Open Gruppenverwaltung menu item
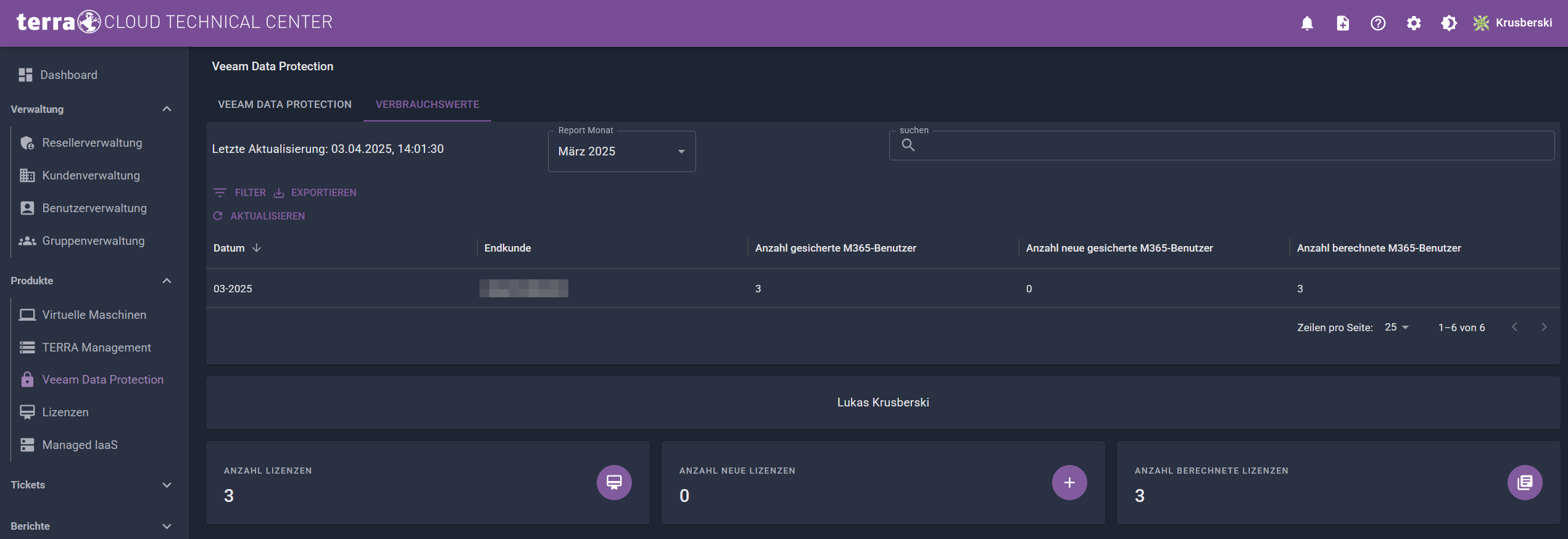This screenshot has height=539, width=1568. click(93, 241)
